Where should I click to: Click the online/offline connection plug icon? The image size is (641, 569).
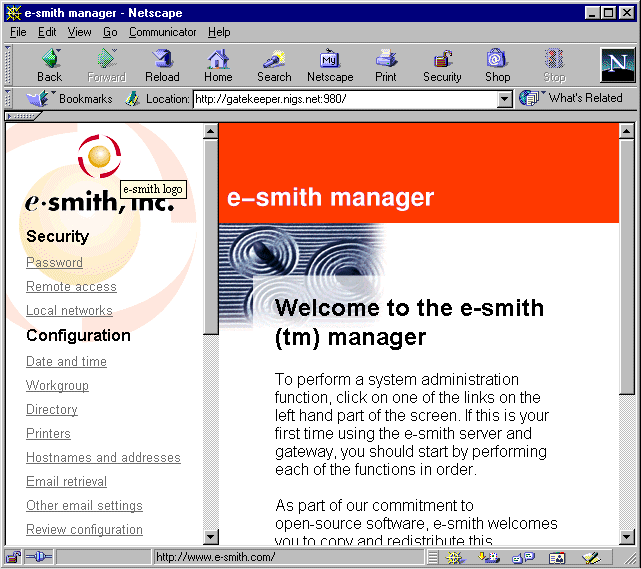pos(38,557)
